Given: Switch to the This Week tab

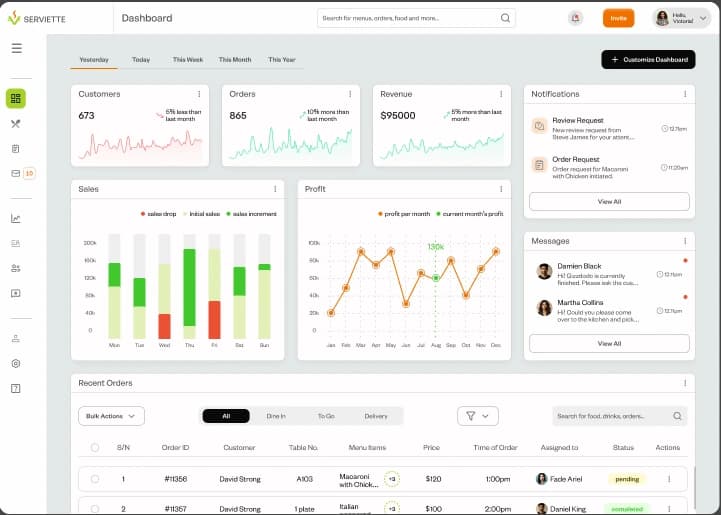Looking at the screenshot, I should tap(187, 60).
